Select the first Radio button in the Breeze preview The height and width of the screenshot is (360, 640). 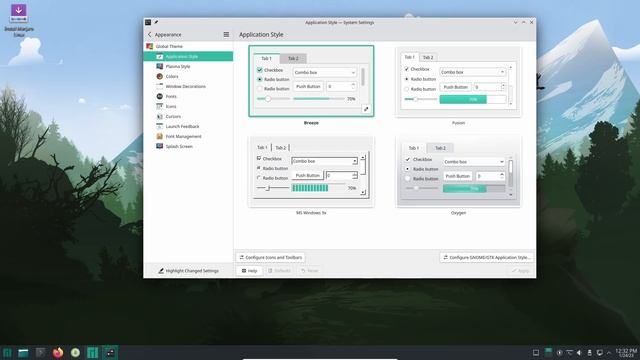point(260,79)
